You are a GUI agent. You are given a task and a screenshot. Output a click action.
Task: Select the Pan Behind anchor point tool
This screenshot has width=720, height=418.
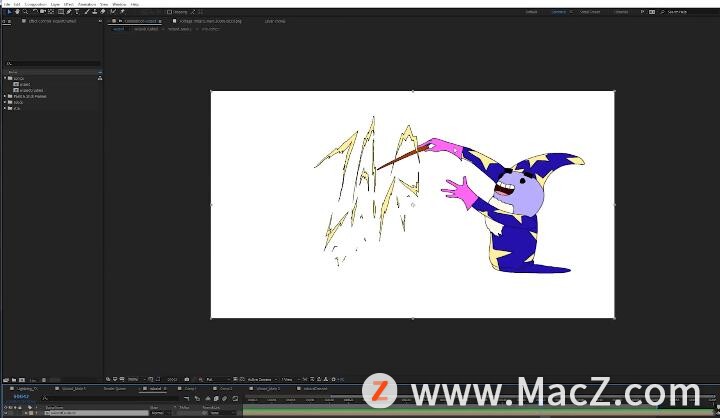(51, 11)
